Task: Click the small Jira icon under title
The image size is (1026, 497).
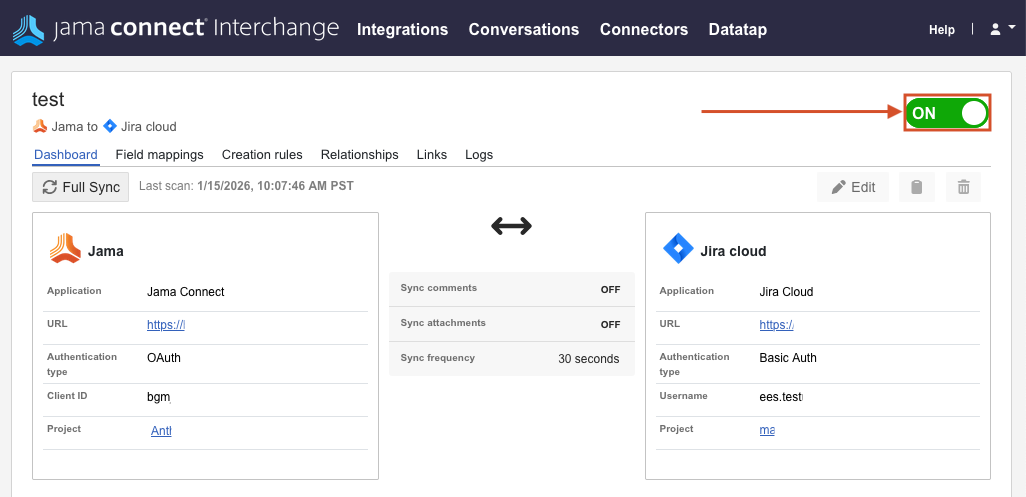Action: point(110,126)
